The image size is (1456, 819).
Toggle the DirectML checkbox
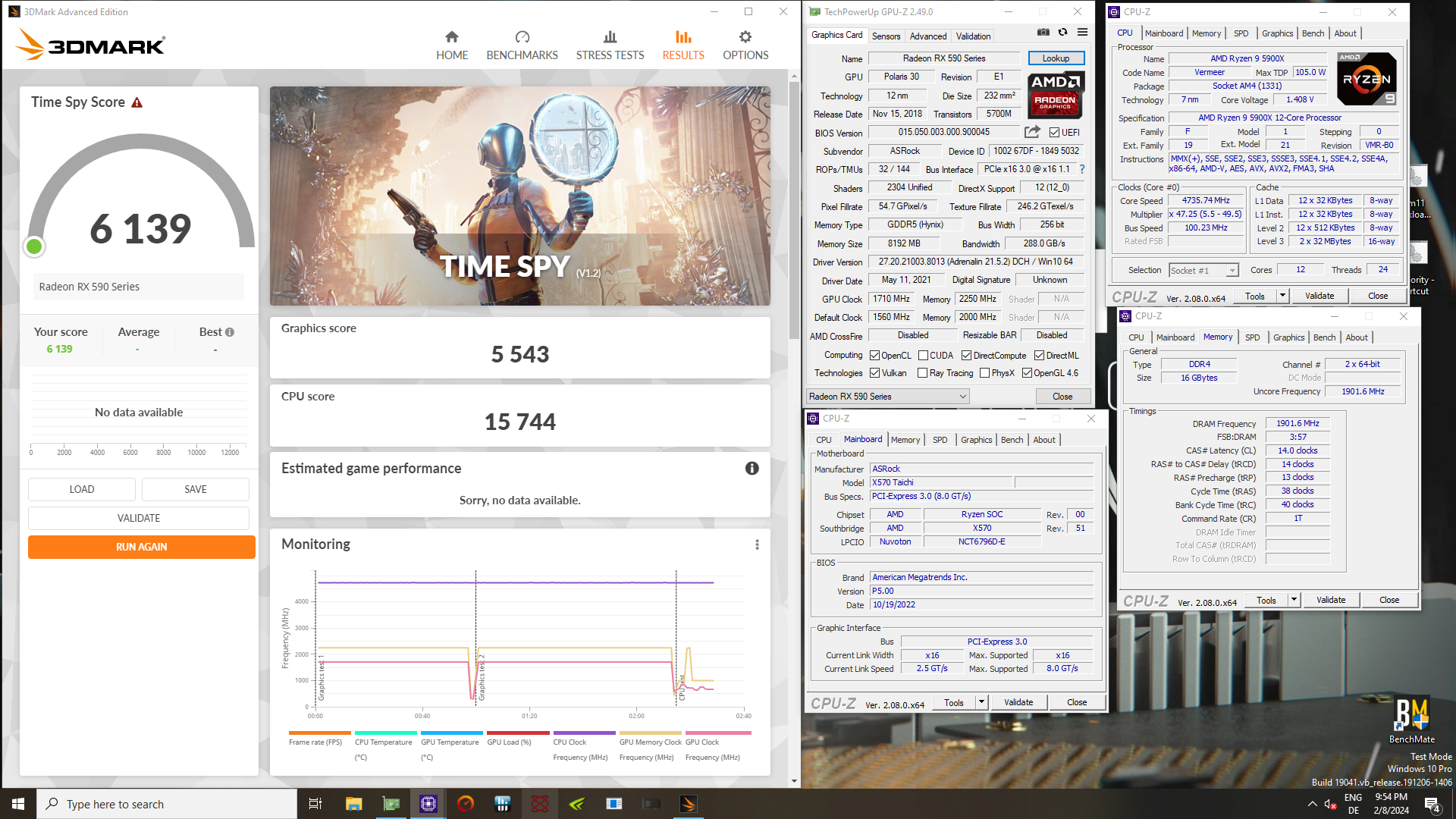(x=1040, y=356)
